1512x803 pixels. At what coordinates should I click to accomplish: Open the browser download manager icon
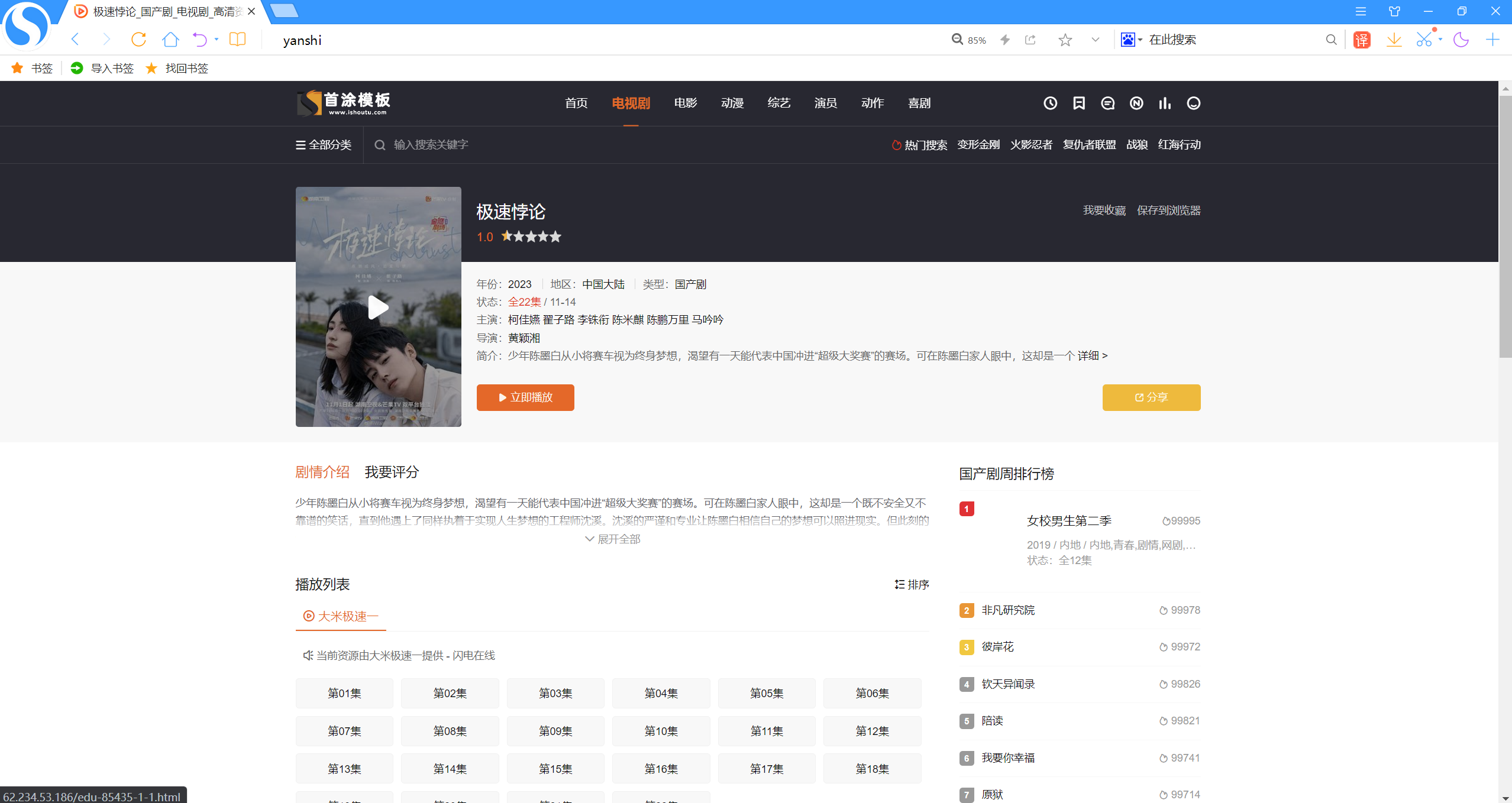tap(1394, 40)
